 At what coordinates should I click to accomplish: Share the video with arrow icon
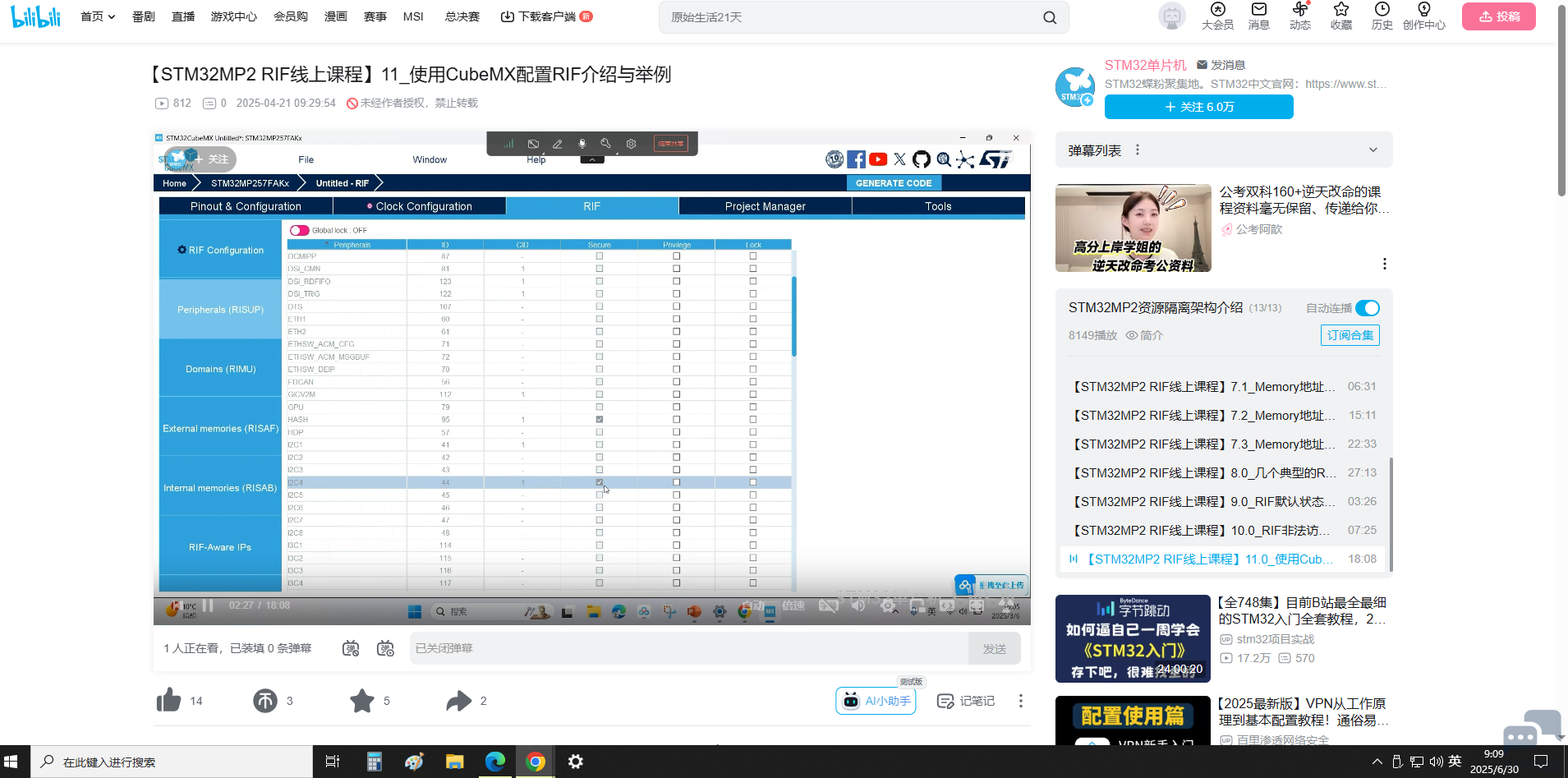point(458,701)
